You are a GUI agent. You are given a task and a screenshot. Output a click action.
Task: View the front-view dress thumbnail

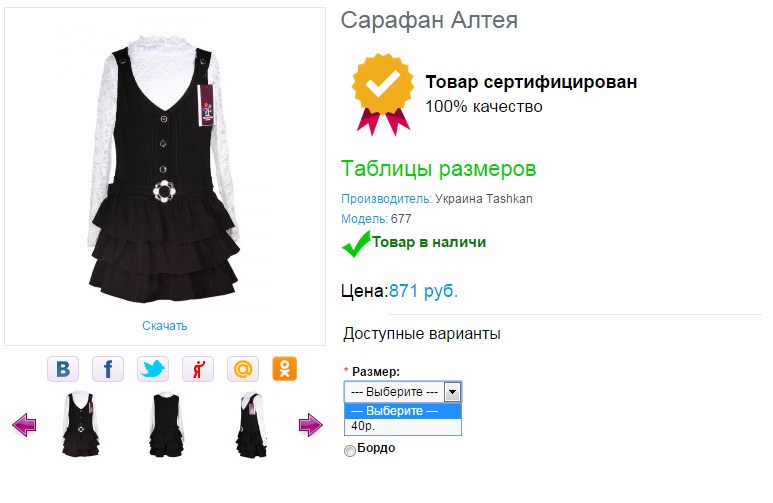point(80,425)
